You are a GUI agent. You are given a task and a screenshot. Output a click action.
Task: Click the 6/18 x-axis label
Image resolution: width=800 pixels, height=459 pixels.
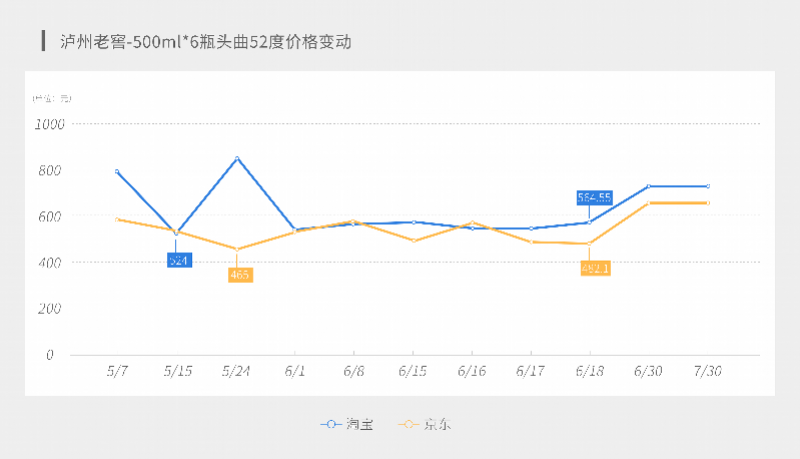590,371
